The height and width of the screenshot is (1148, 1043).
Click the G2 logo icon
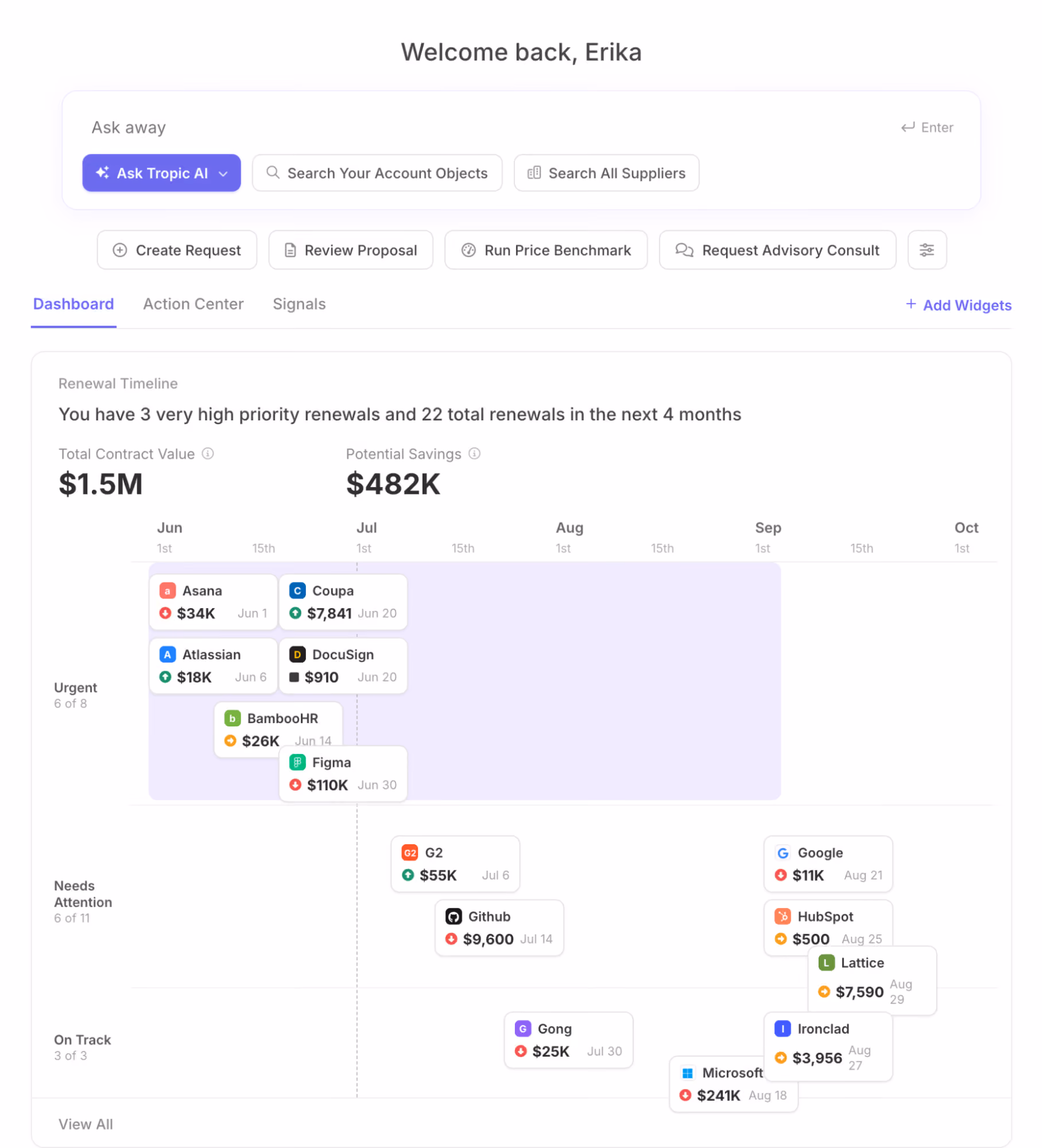tap(409, 852)
